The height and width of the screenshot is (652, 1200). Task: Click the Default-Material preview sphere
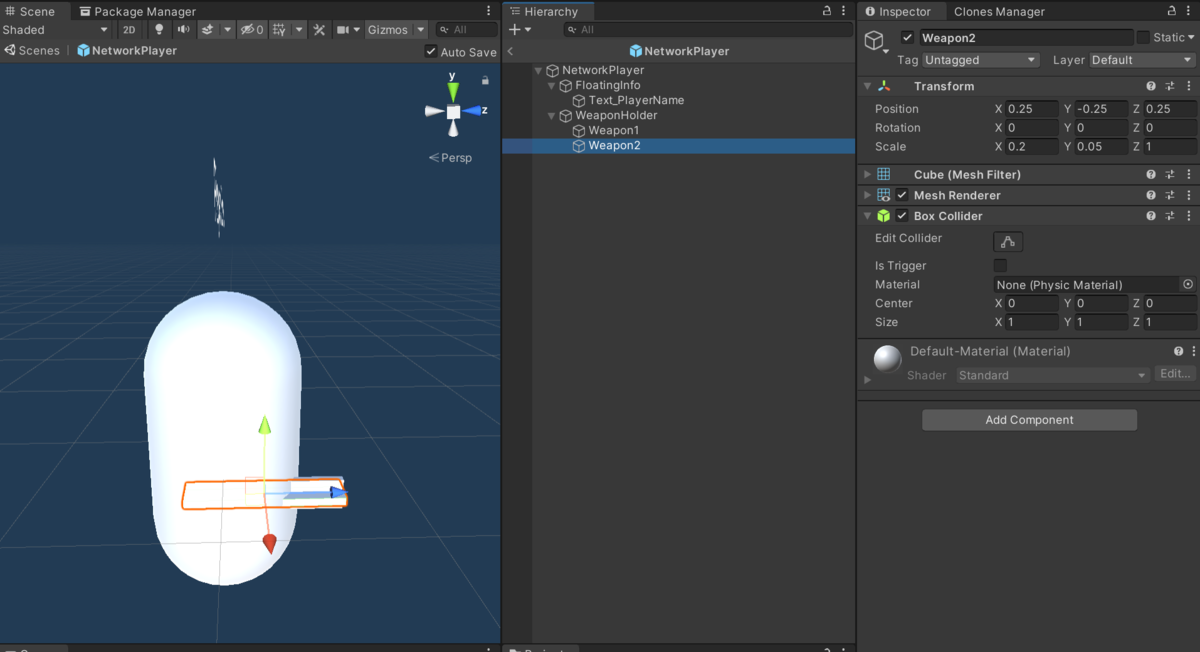tap(887, 359)
